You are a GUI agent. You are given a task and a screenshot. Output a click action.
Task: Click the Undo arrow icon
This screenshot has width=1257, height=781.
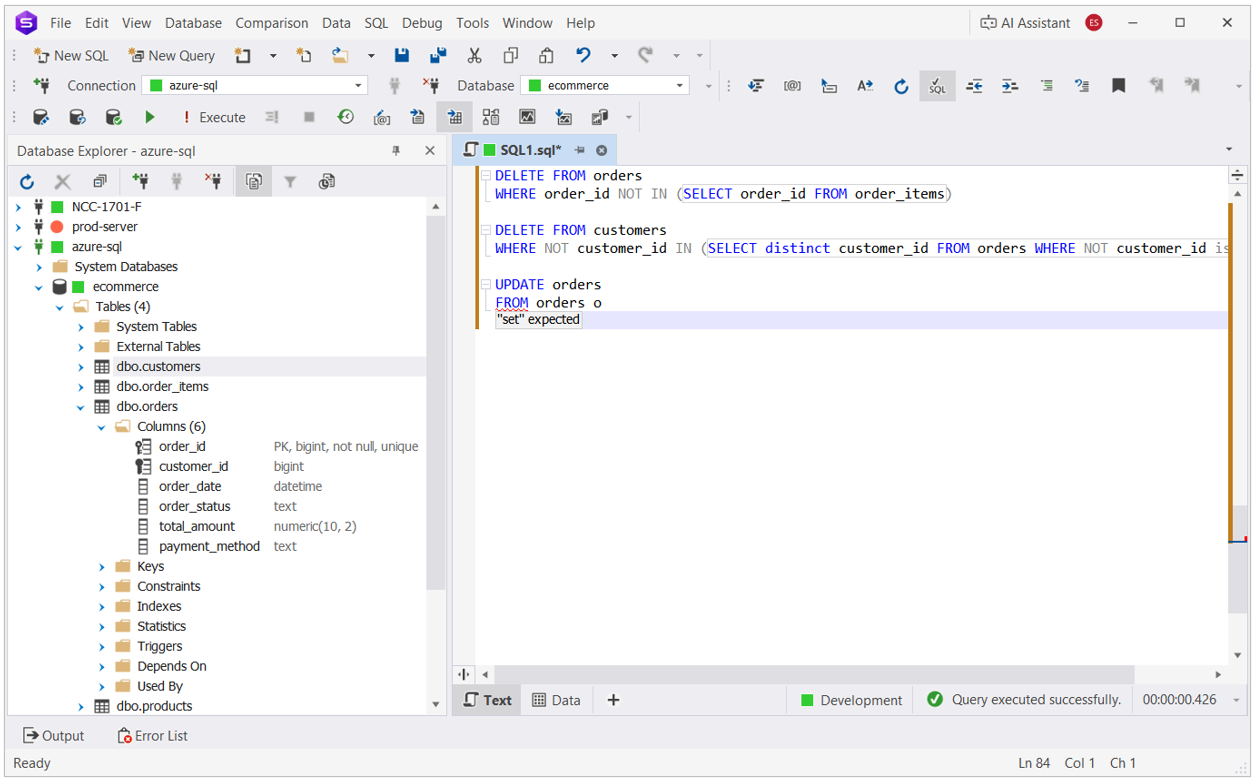[x=583, y=56]
